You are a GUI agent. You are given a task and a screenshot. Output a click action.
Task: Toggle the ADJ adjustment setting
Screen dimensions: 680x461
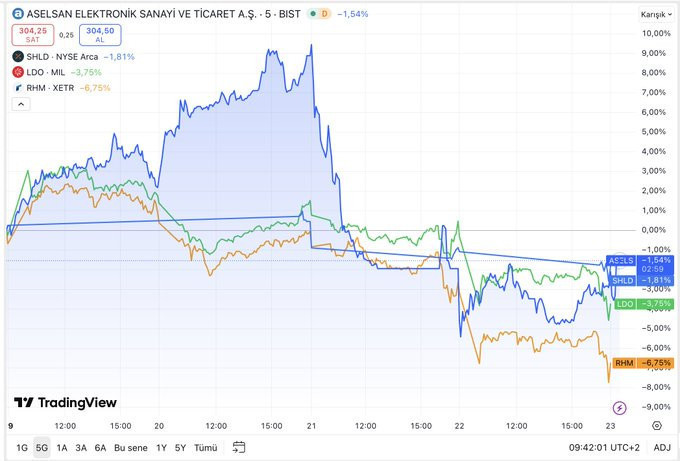[662, 447]
